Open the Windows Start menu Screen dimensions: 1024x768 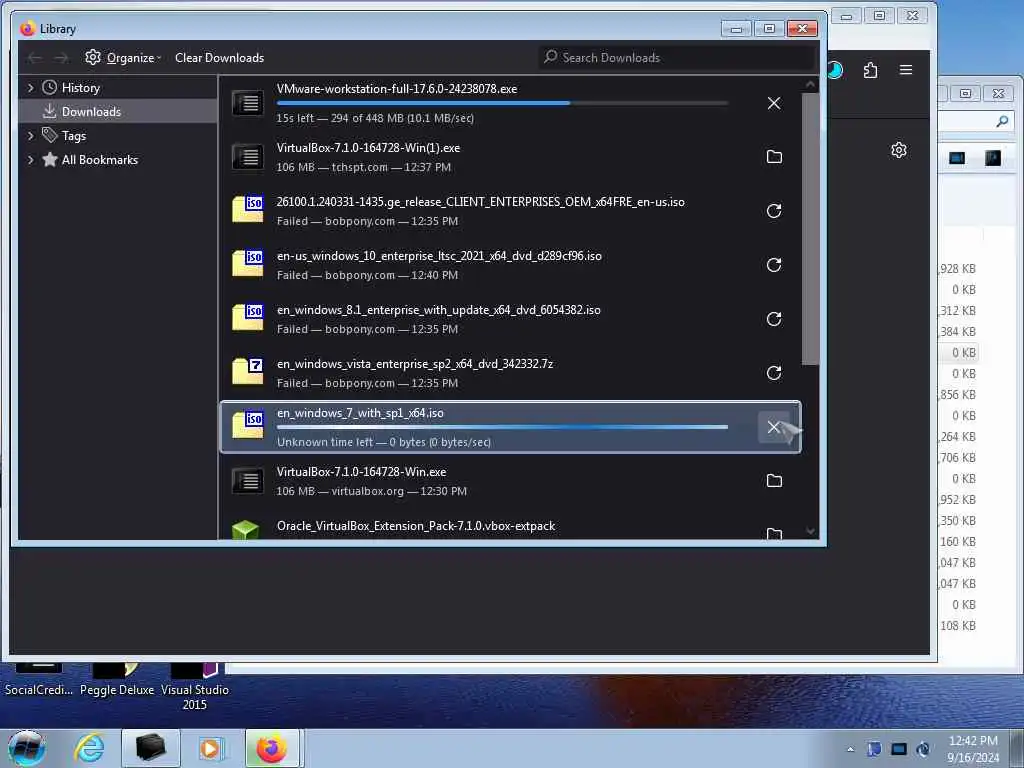coord(27,748)
